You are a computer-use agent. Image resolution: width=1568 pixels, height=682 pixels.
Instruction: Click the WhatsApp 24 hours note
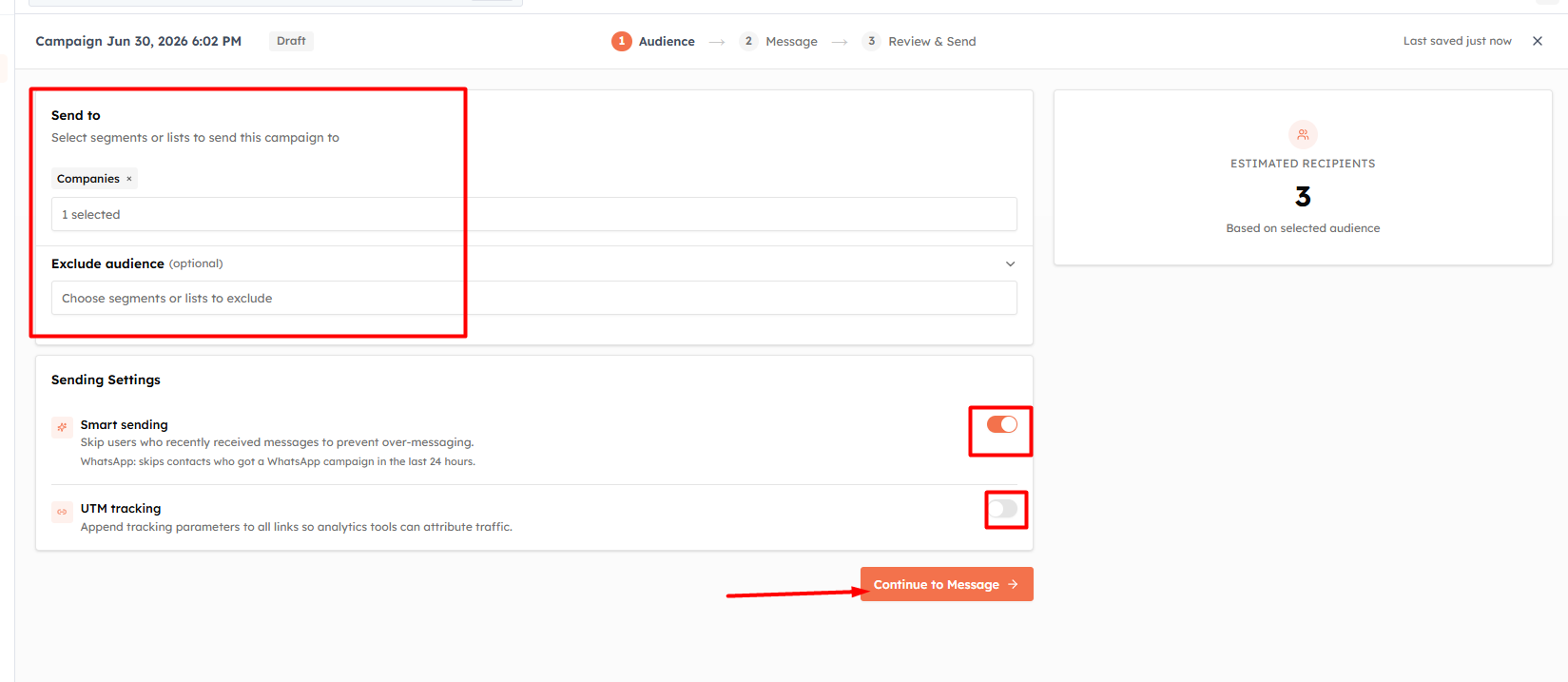pos(278,461)
